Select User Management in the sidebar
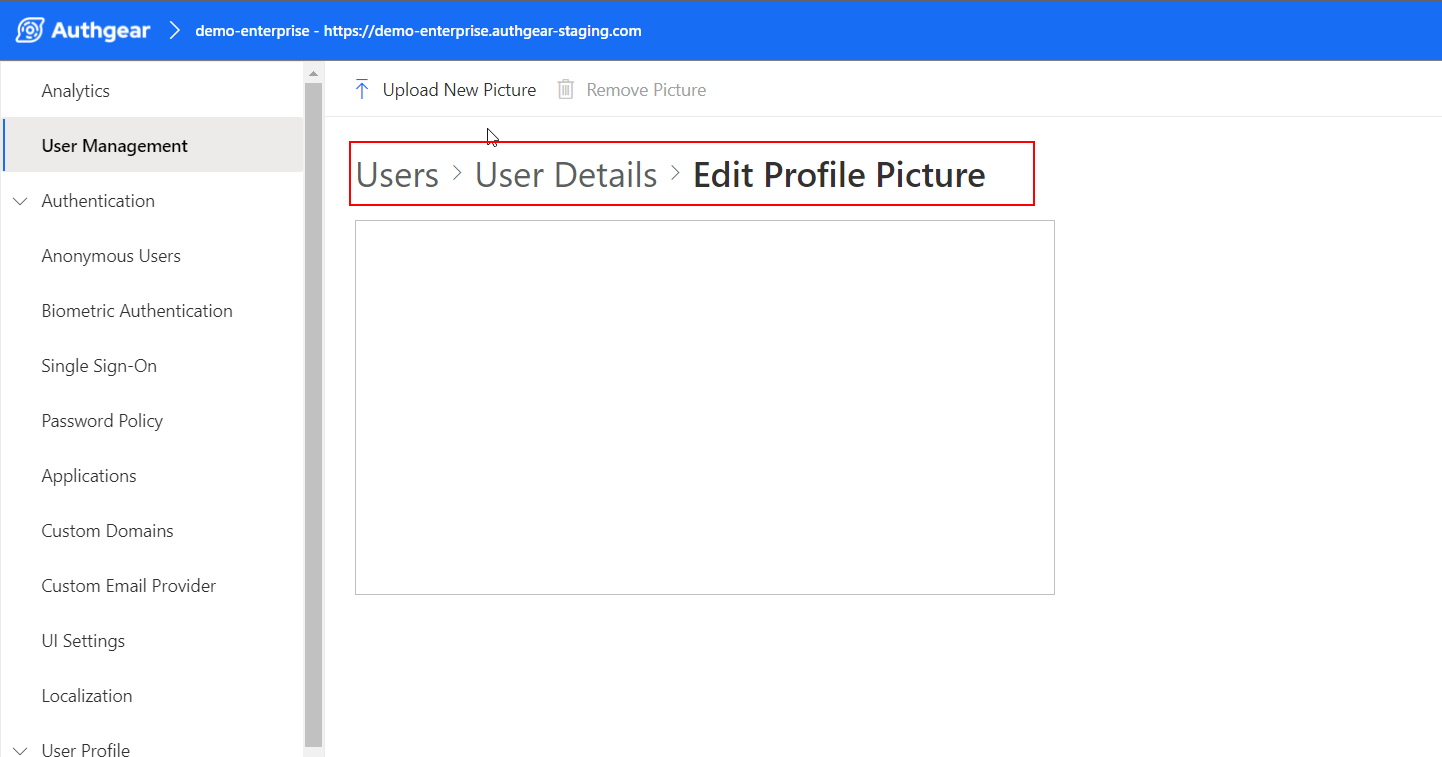This screenshot has height=757, width=1442. pos(114,145)
